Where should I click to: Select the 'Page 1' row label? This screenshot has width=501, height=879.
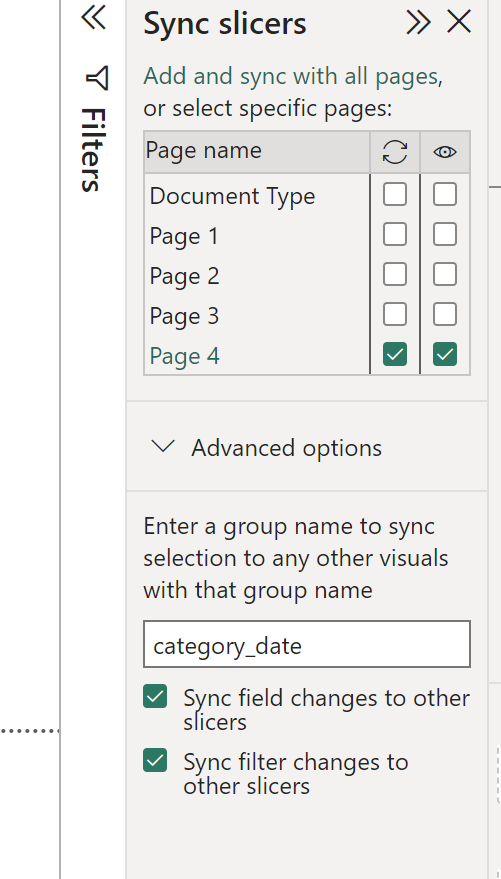click(184, 237)
